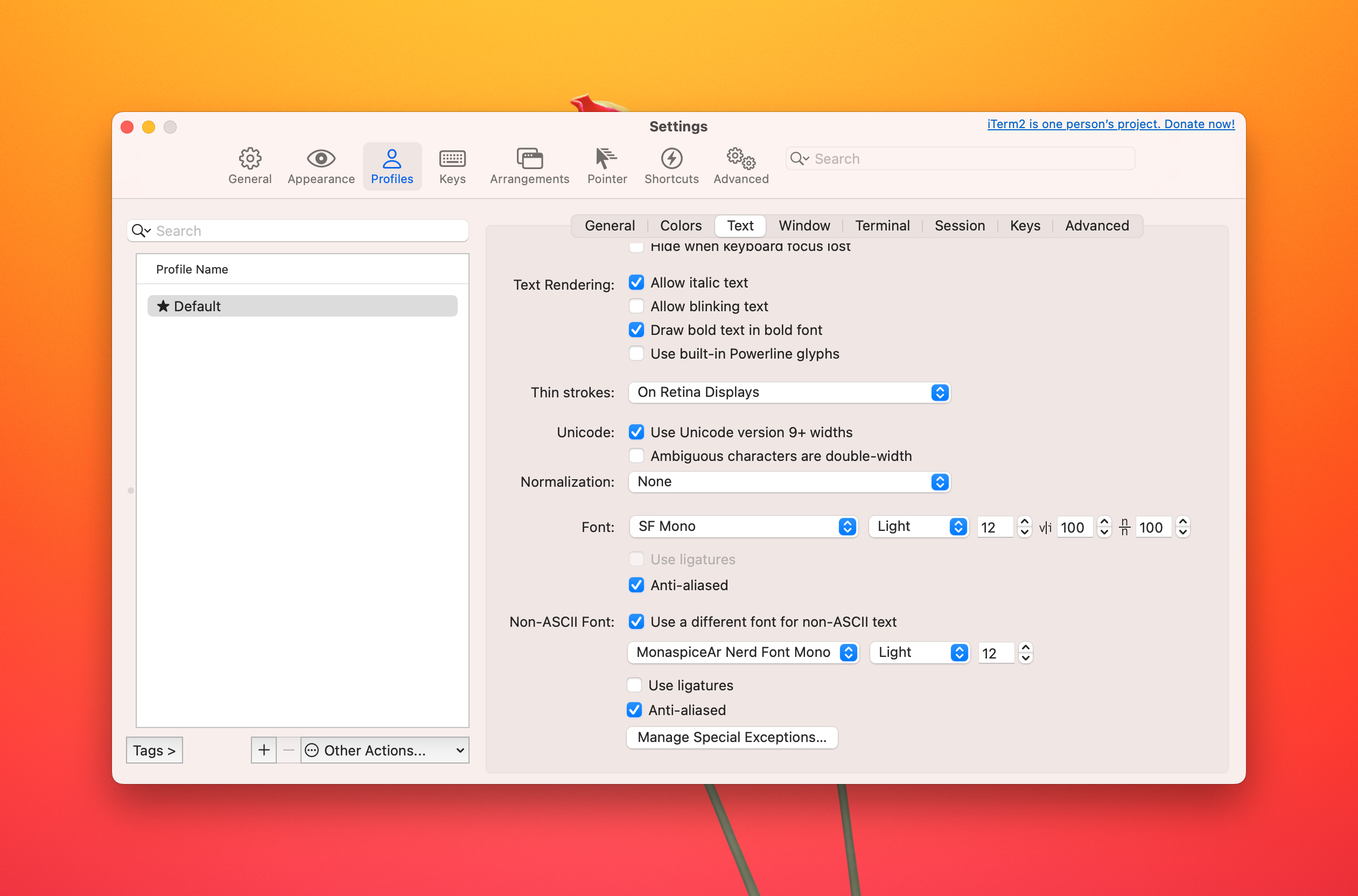The image size is (1358, 896).
Task: Click the non-ASCII font size stepper
Action: (x=1025, y=653)
